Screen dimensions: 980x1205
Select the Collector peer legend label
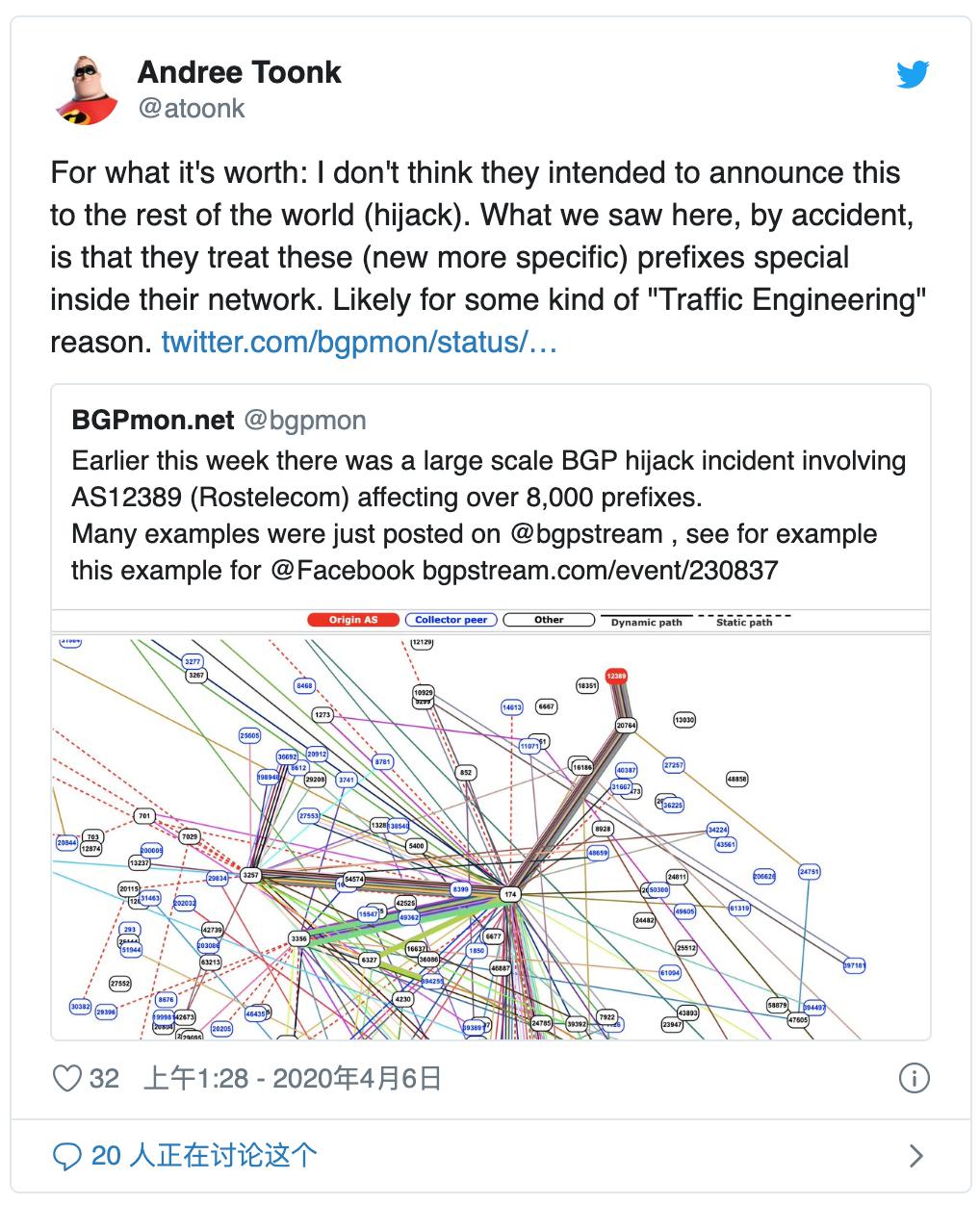(451, 620)
